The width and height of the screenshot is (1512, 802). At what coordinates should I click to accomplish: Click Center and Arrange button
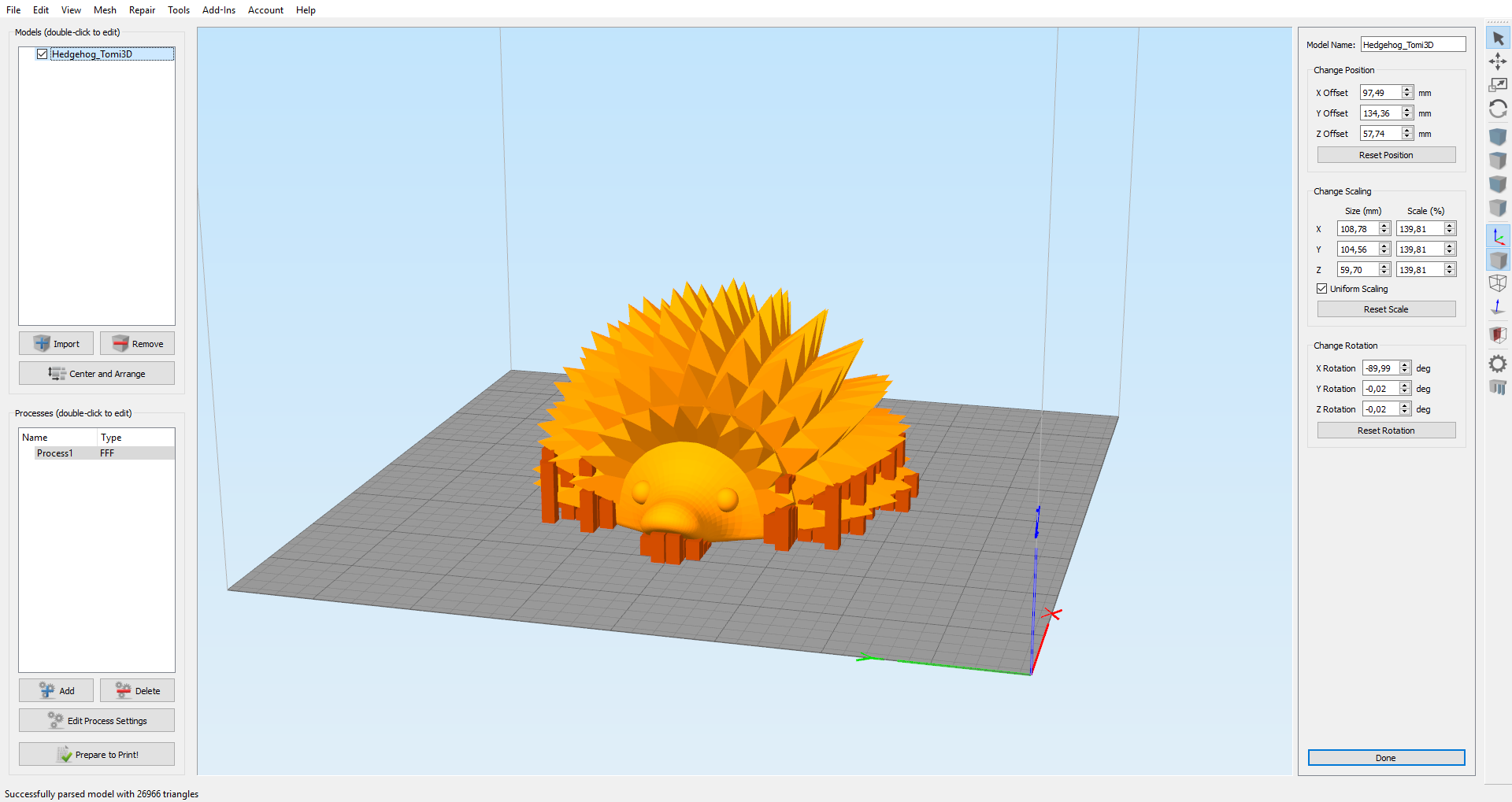(97, 374)
